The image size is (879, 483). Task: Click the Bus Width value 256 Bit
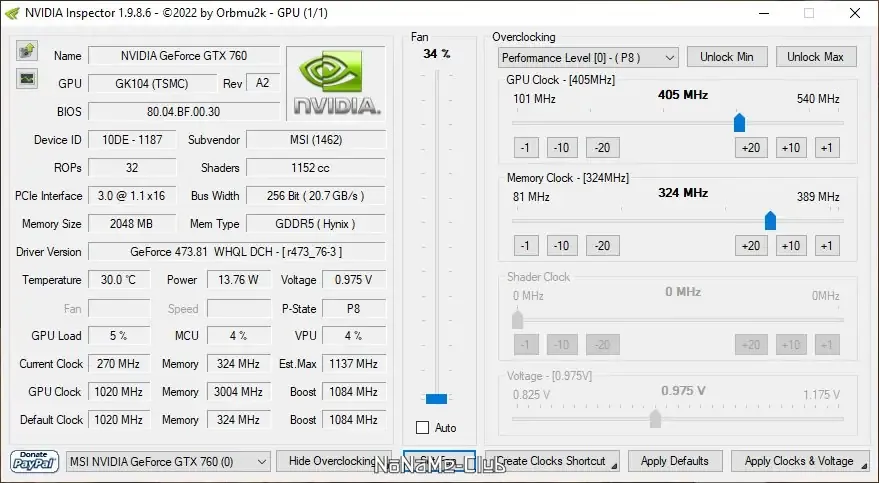[x=316, y=196]
